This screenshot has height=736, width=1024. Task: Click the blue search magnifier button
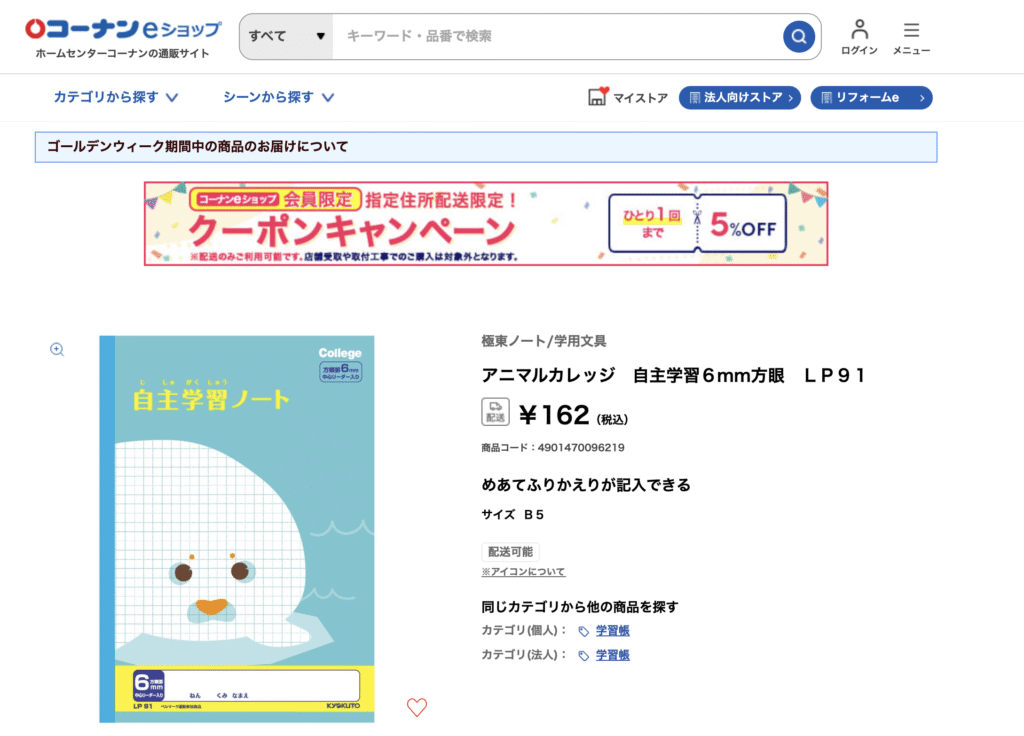tap(799, 37)
